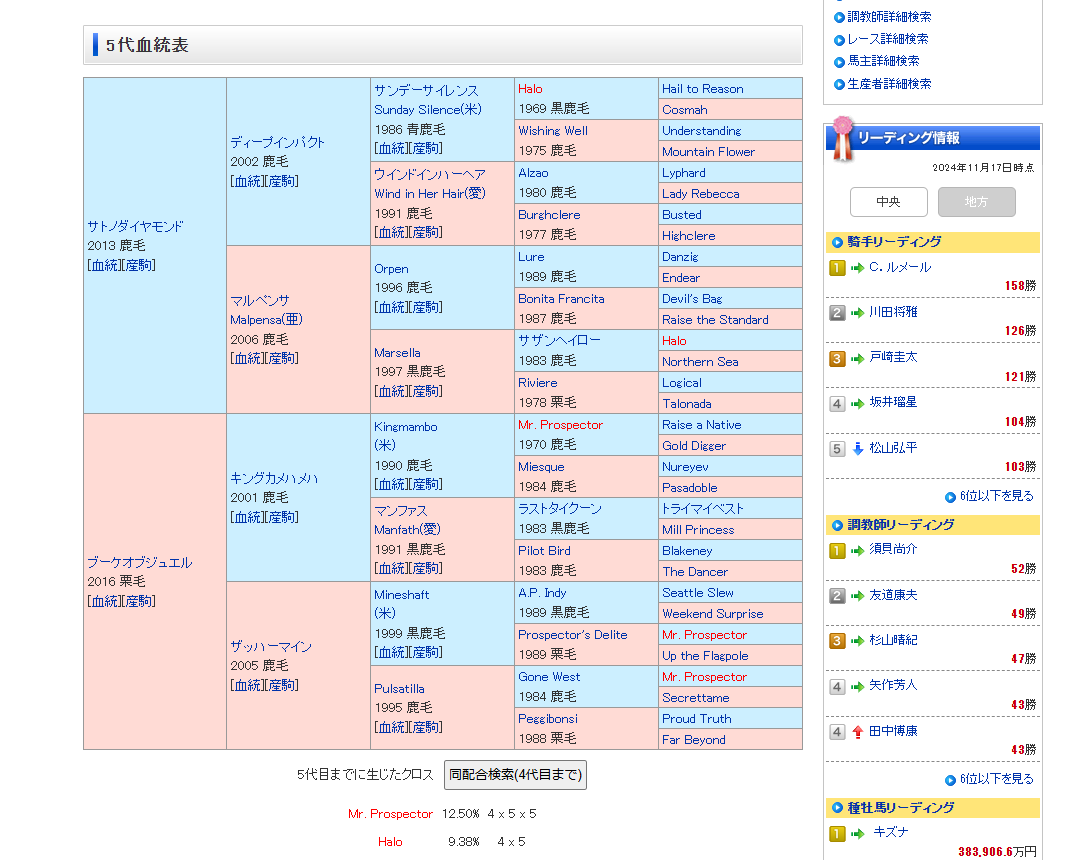Open 産駒 link under キングカメハメハ
Viewport: 1070px width, 860px height.
(x=282, y=517)
